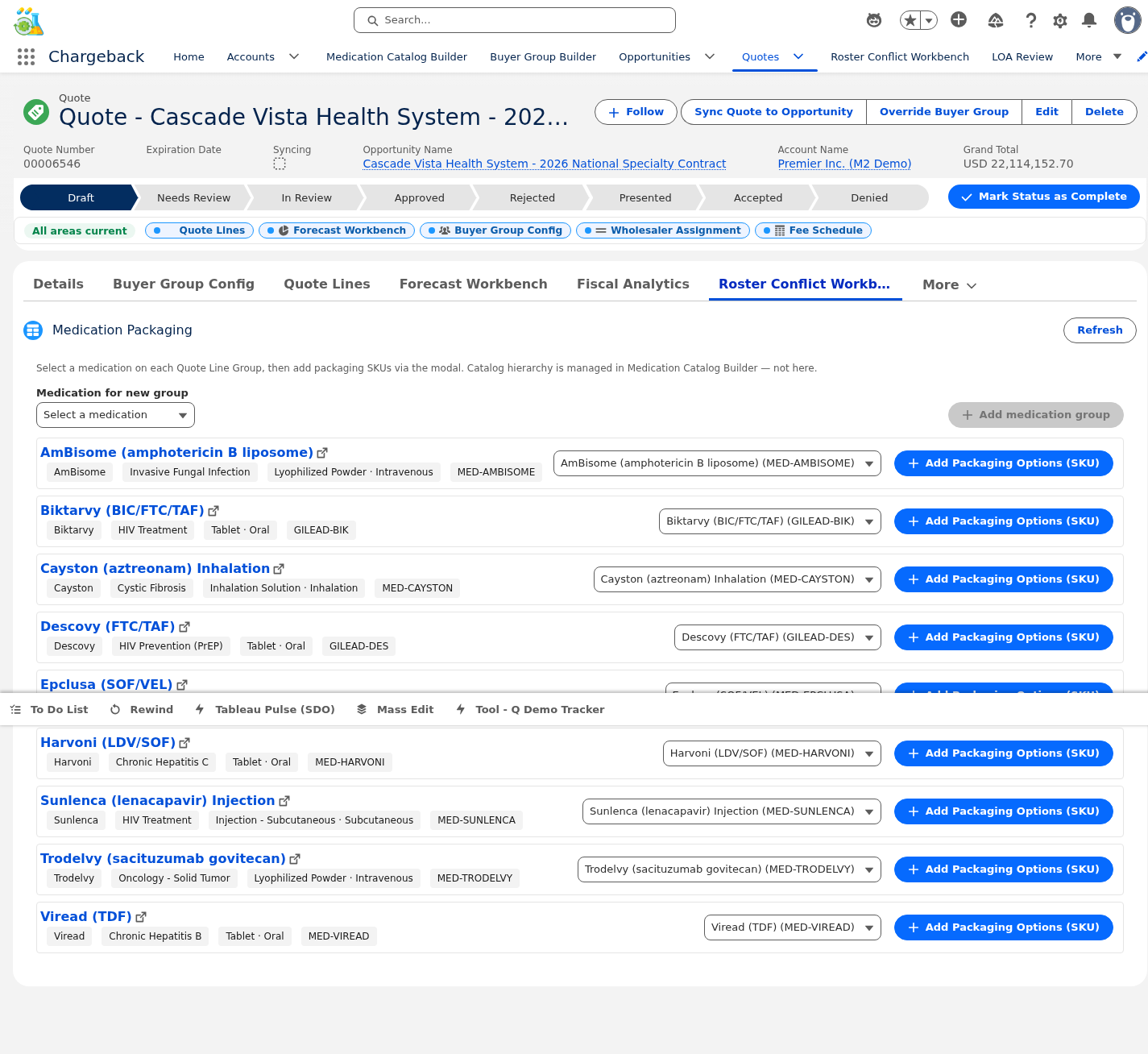Open Trodelvy external link icon
Viewport: 1148px width, 1054px height.
(295, 860)
